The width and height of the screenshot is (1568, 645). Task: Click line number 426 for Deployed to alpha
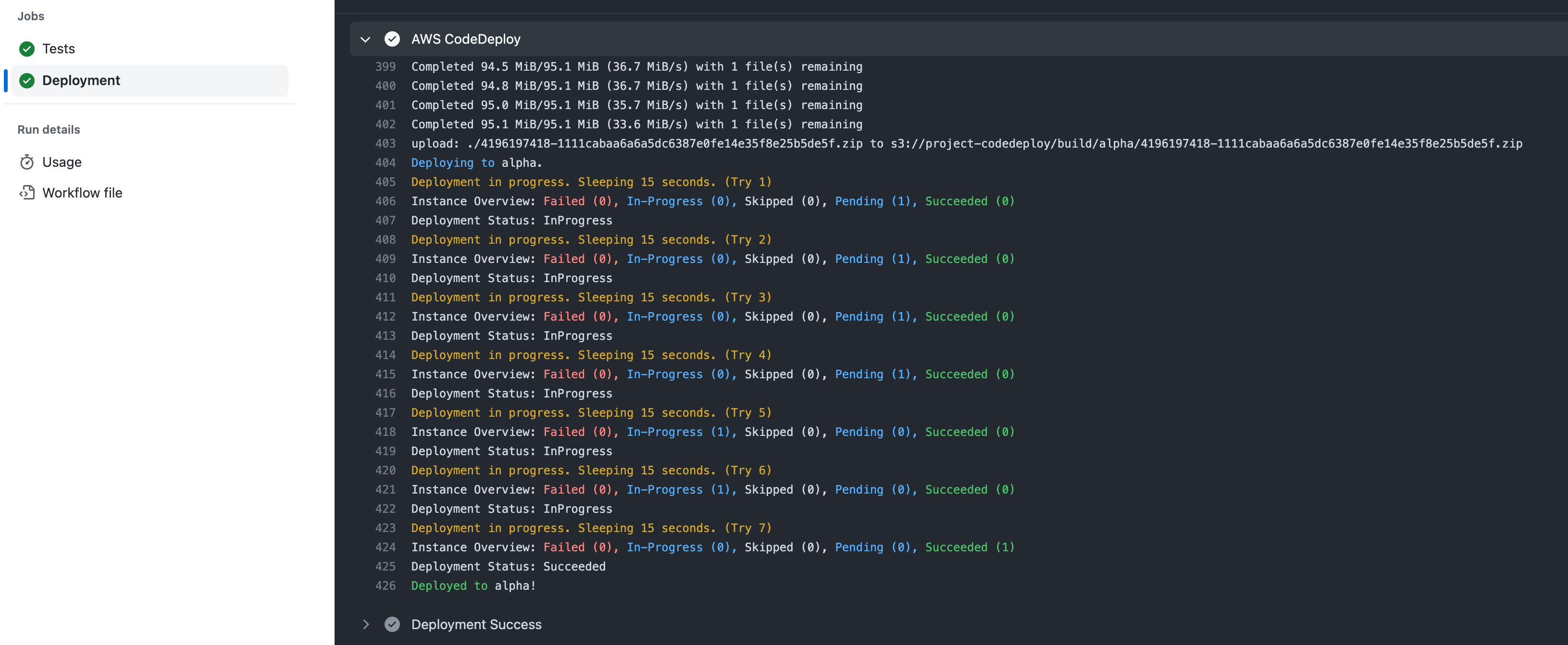tap(386, 585)
